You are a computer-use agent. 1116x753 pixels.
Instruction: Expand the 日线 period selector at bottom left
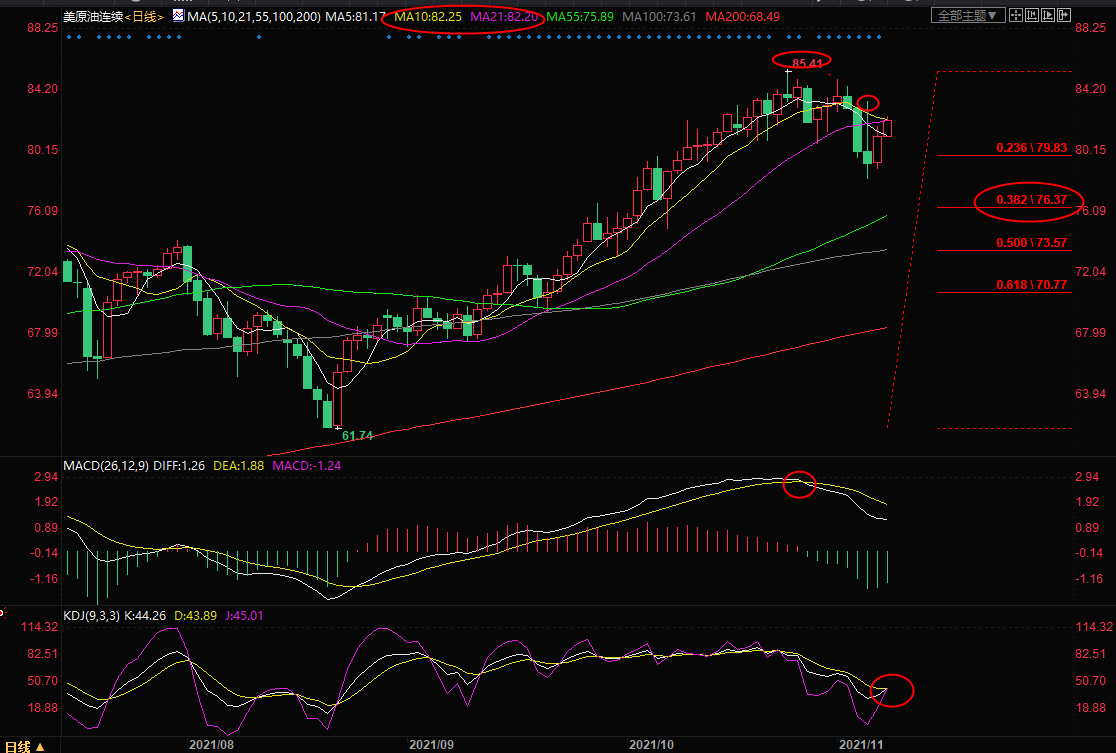tap(25, 746)
